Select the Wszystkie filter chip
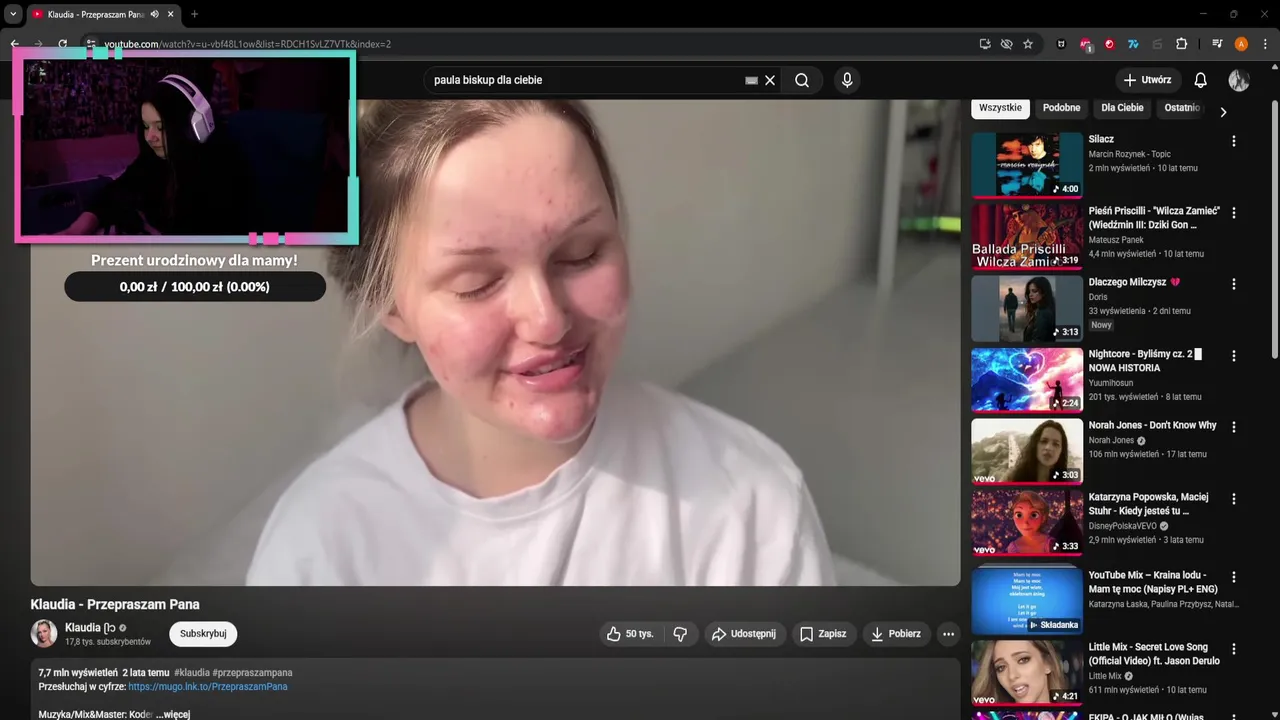The width and height of the screenshot is (1280, 720). point(1000,108)
